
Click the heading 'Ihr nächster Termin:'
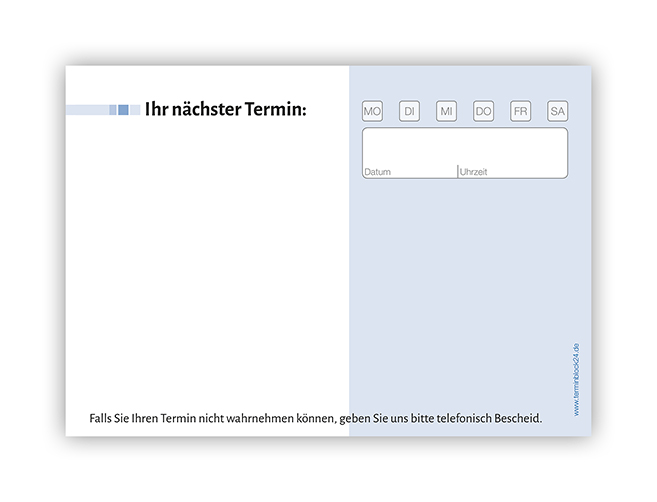tap(226, 109)
